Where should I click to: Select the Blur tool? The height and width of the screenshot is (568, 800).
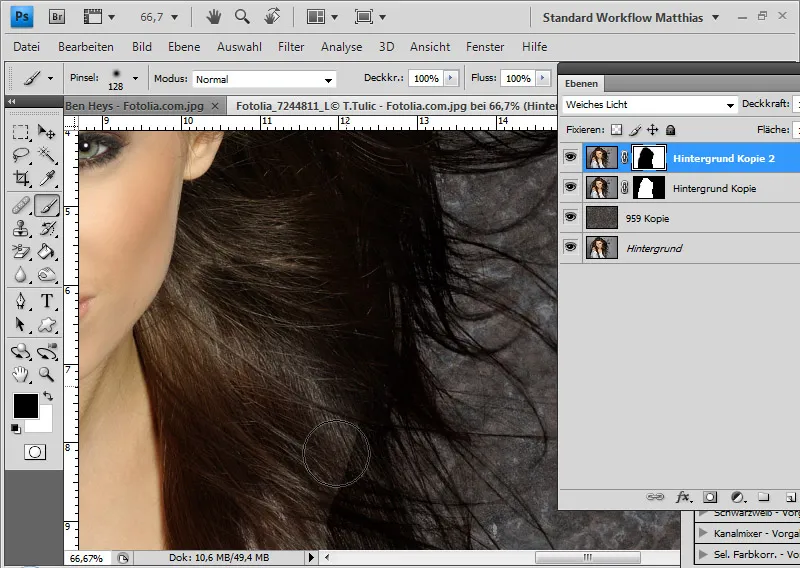[x=21, y=275]
